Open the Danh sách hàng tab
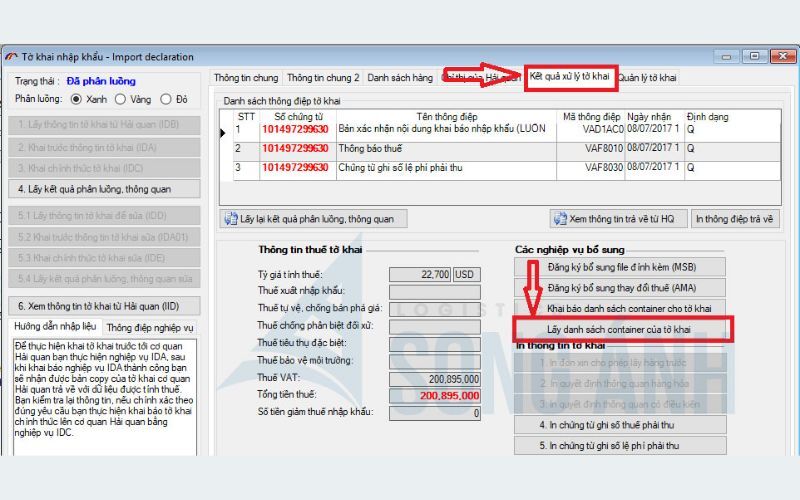Screen dimensions: 800x500 [x=399, y=78]
